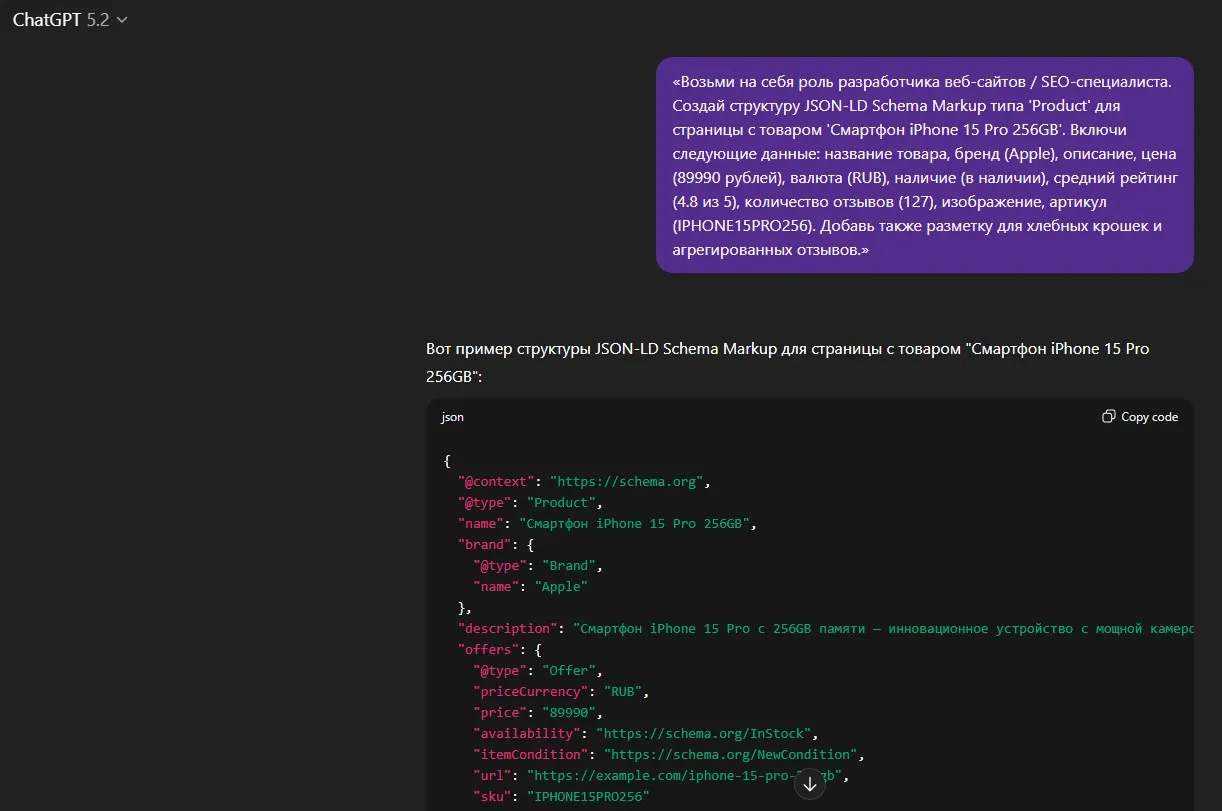Click the "Product" type value line
This screenshot has width=1222, height=811.
564,503
